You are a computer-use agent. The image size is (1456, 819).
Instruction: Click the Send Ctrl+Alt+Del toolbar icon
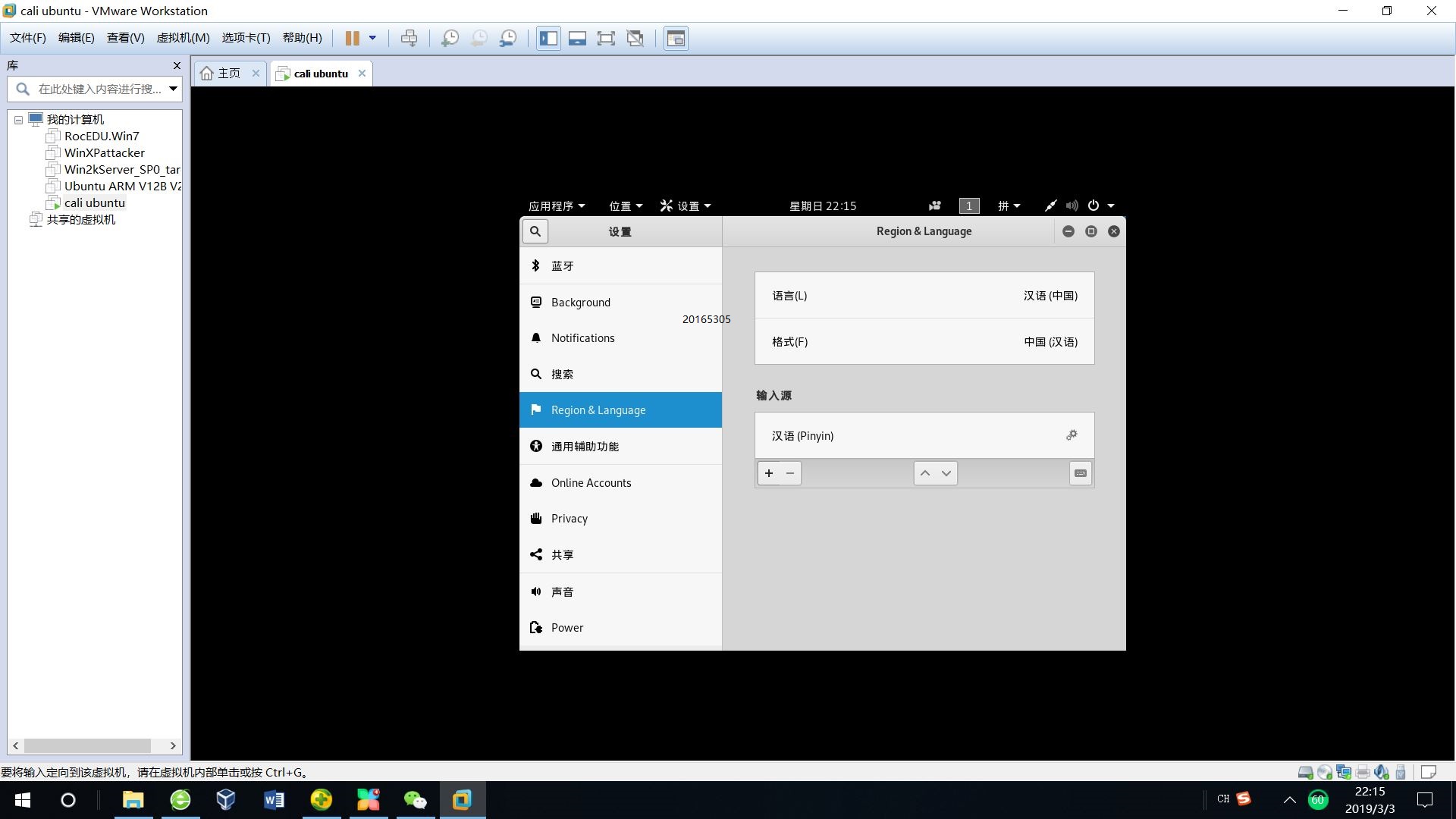click(x=409, y=38)
